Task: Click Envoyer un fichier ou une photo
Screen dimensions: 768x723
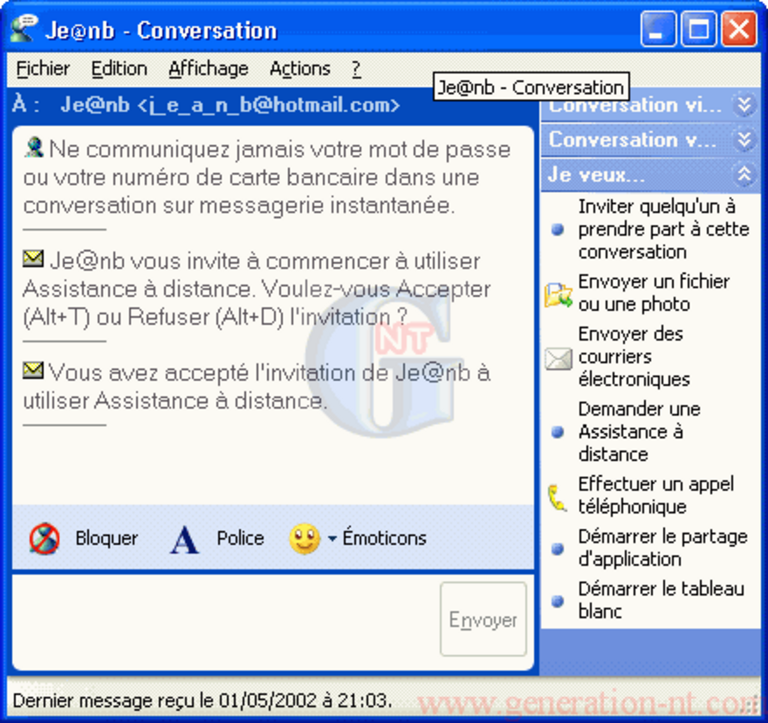Action: [x=654, y=293]
